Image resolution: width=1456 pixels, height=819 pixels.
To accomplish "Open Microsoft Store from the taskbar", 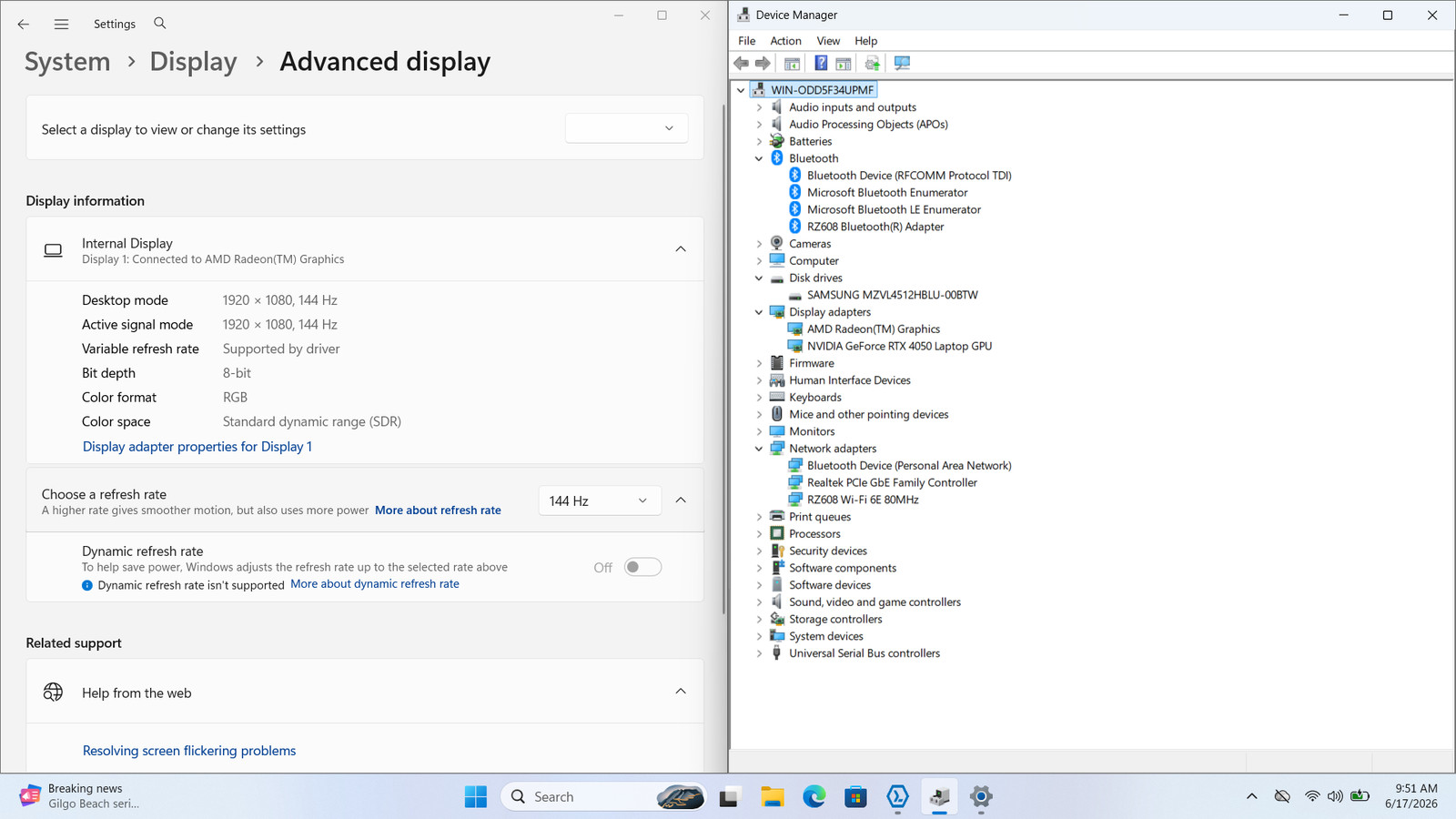I will 855,797.
